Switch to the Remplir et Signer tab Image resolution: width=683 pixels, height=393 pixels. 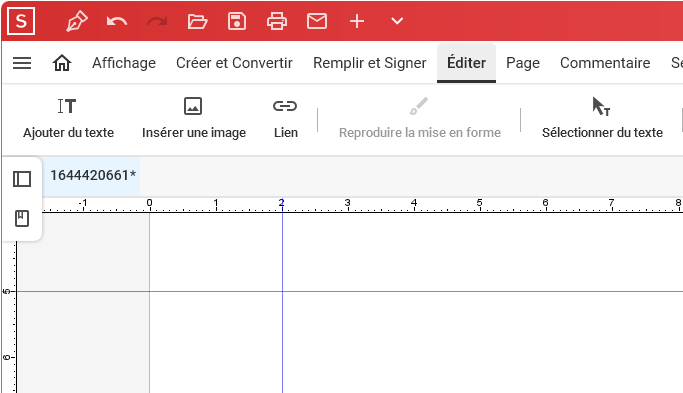(369, 63)
